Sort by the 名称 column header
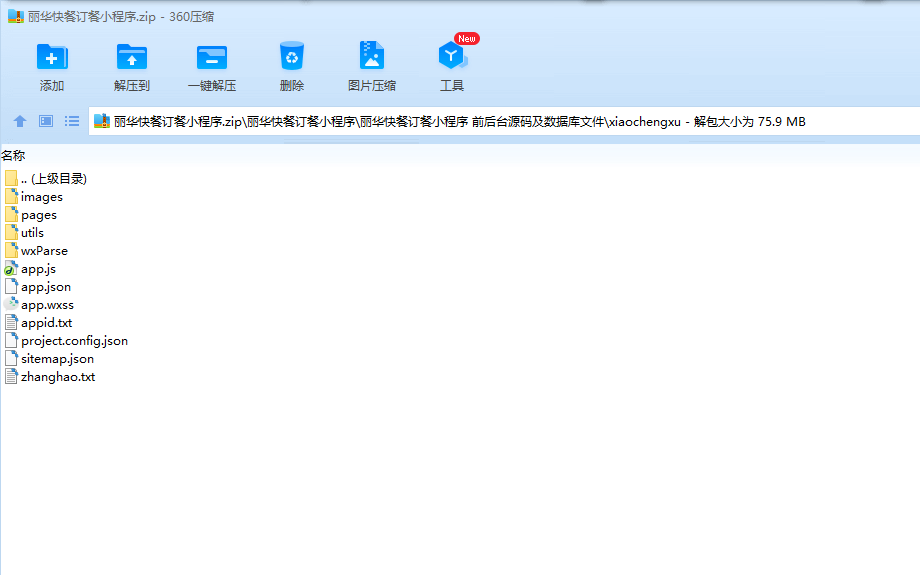This screenshot has width=920, height=575. coord(13,155)
